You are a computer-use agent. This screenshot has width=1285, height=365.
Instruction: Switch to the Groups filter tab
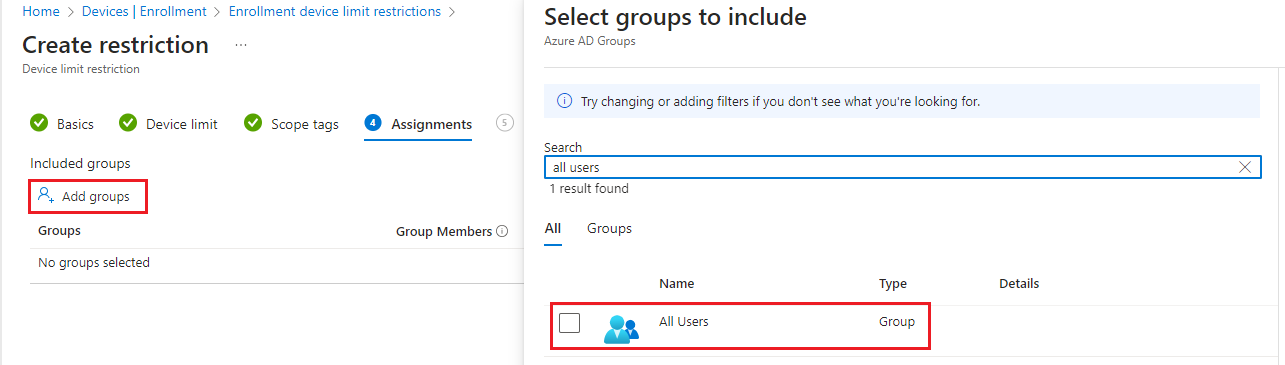[609, 229]
